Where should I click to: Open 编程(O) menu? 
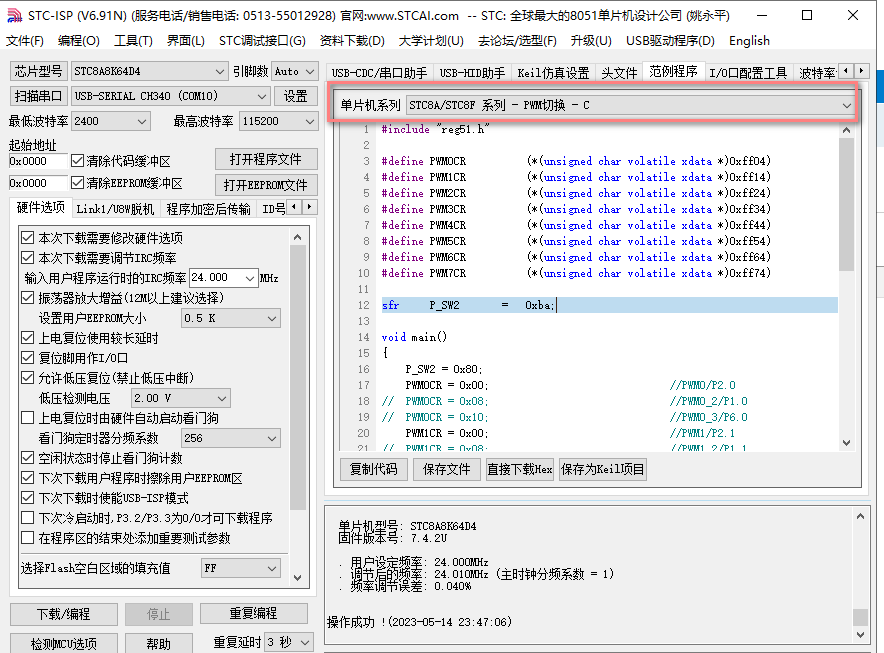click(79, 41)
